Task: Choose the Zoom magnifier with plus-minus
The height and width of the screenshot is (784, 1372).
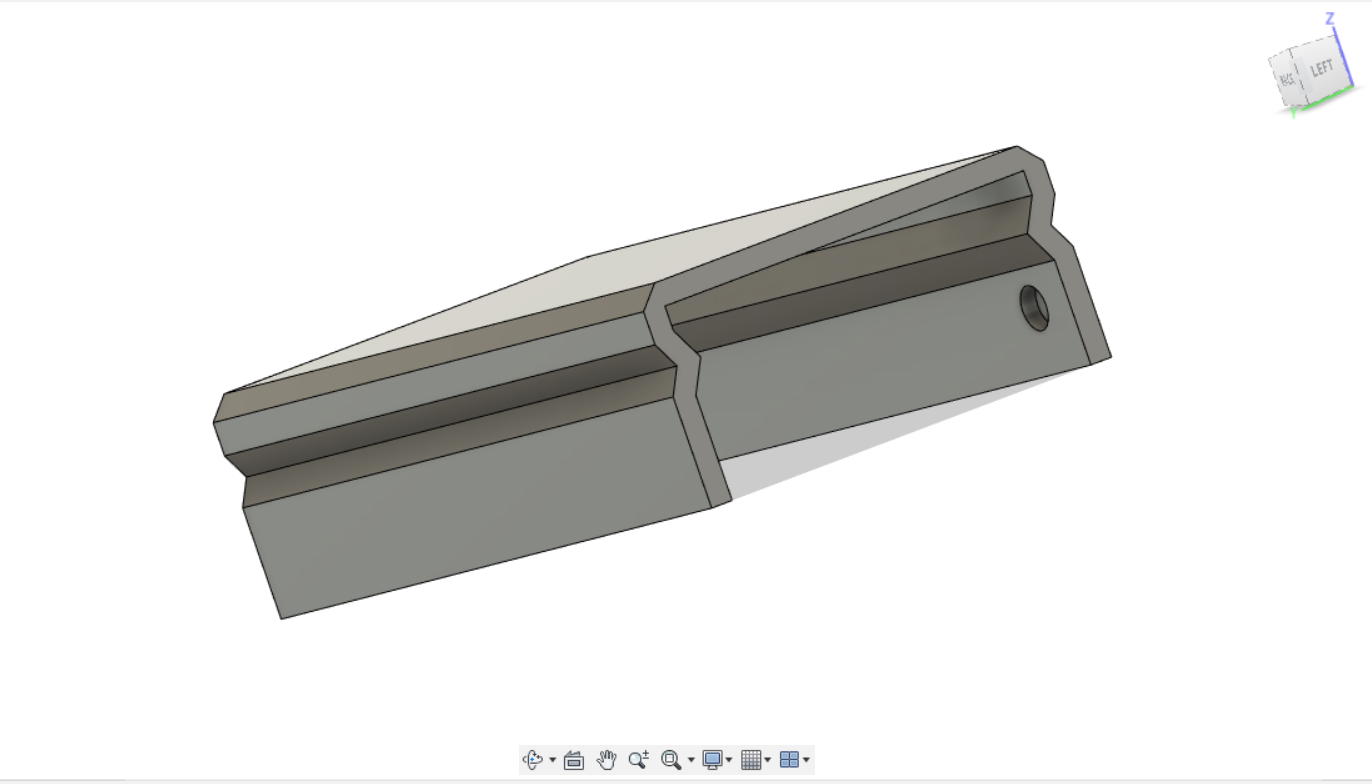Action: (x=639, y=760)
